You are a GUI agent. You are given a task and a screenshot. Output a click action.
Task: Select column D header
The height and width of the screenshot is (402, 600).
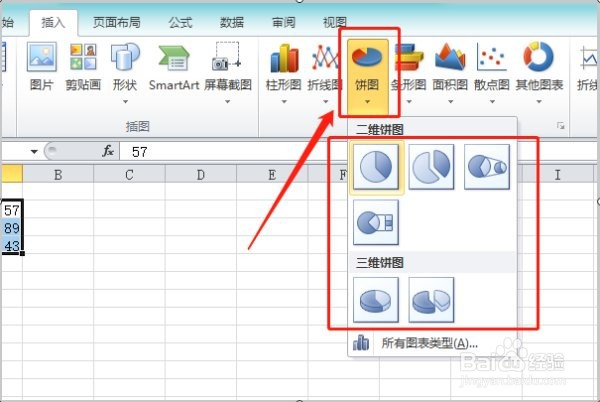click(201, 175)
